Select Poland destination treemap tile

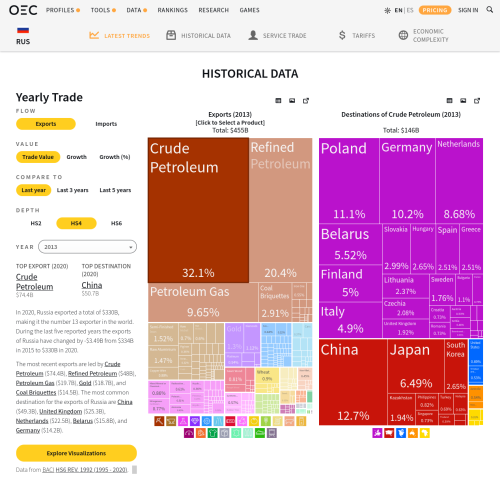[x=349, y=181]
